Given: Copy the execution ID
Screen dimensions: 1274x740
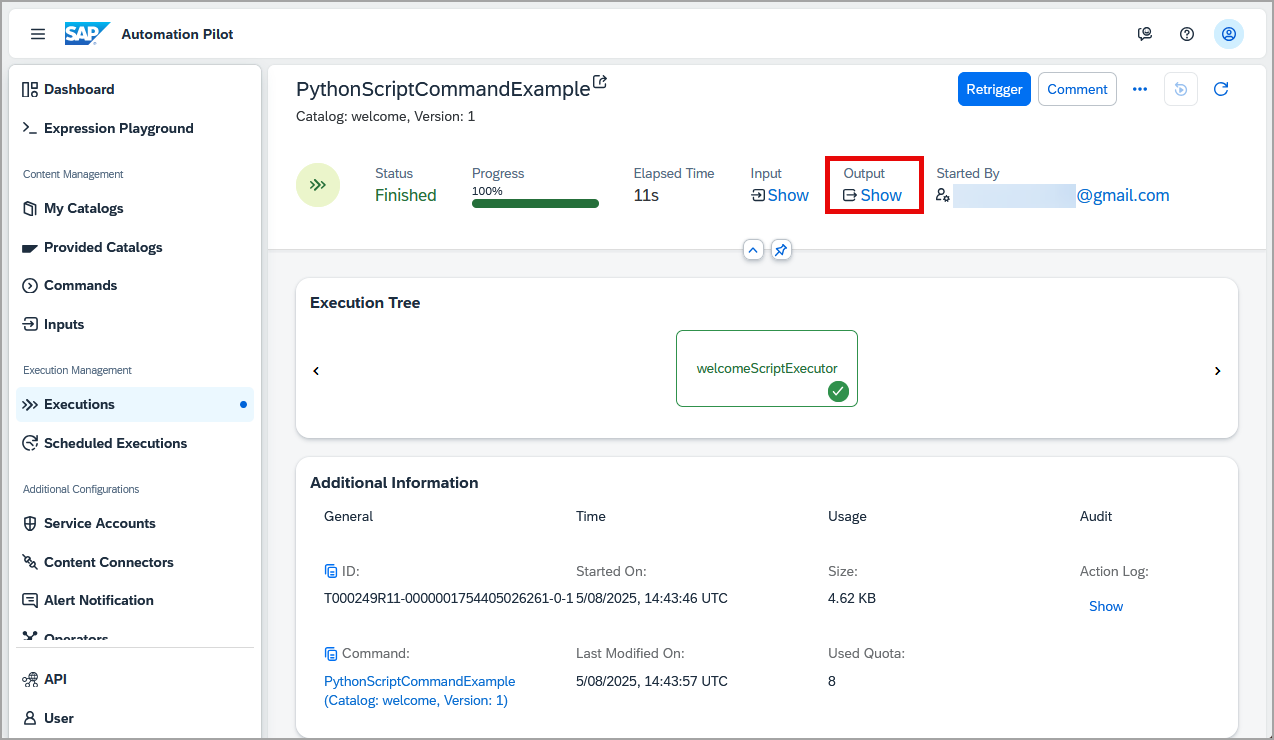Looking at the screenshot, I should click(331, 572).
